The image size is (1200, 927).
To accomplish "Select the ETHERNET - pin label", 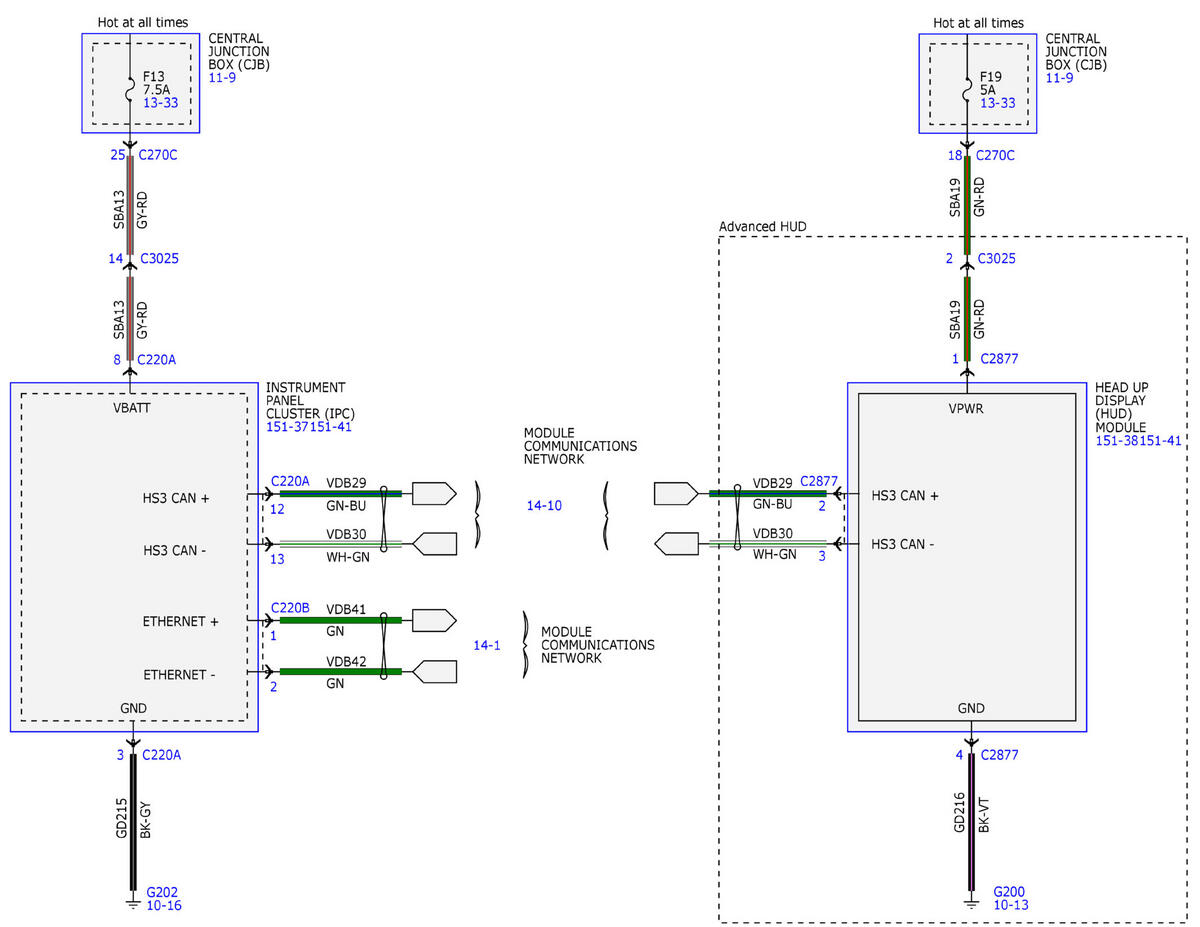I will pyautogui.click(x=179, y=674).
